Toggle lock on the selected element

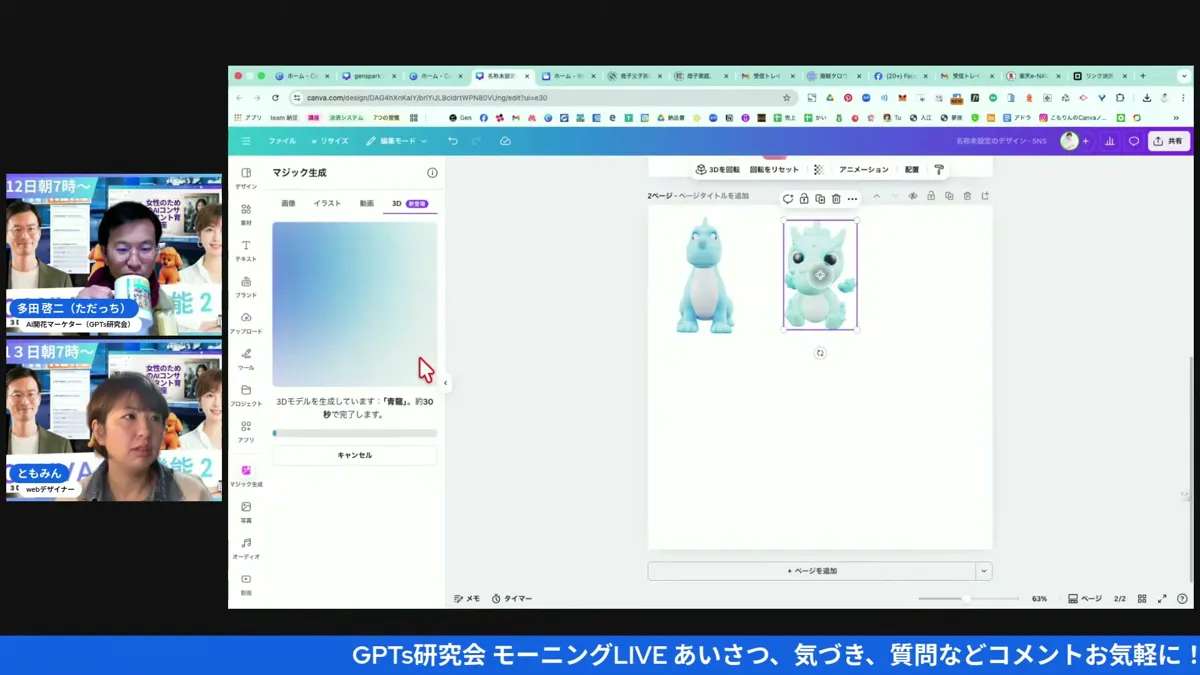tap(804, 199)
